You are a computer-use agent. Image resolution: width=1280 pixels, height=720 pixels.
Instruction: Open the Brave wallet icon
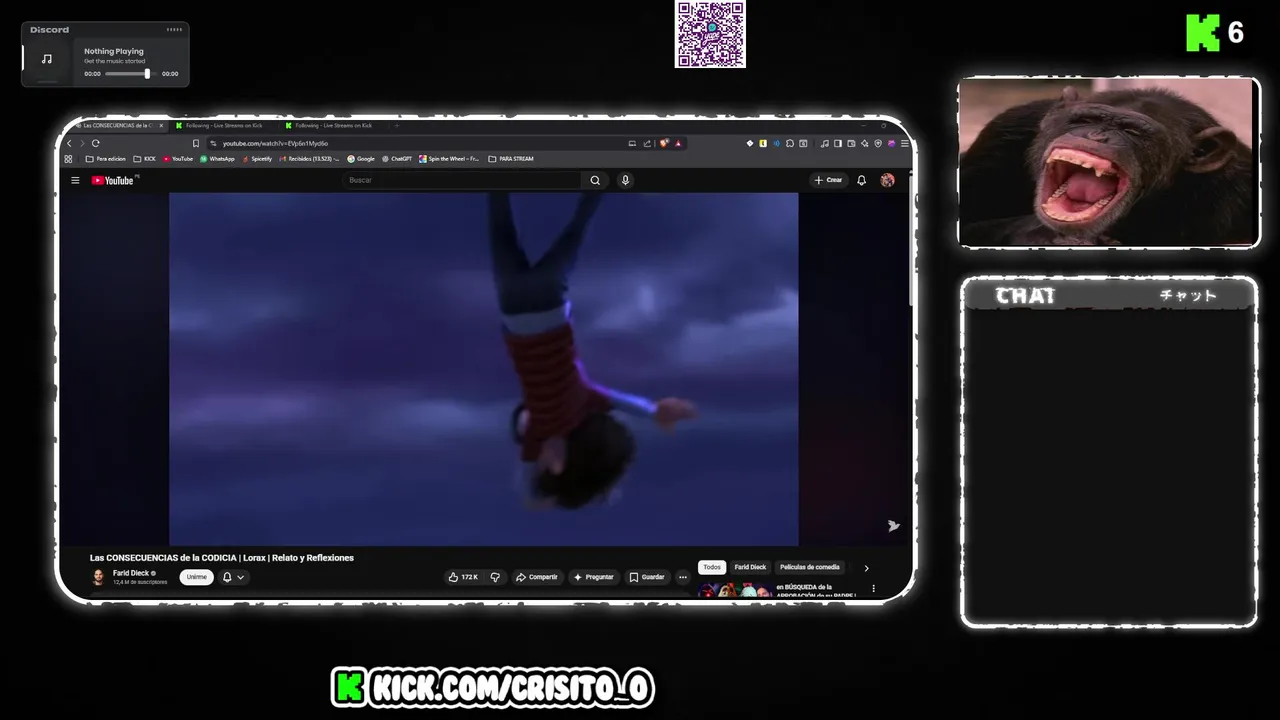[x=851, y=143]
